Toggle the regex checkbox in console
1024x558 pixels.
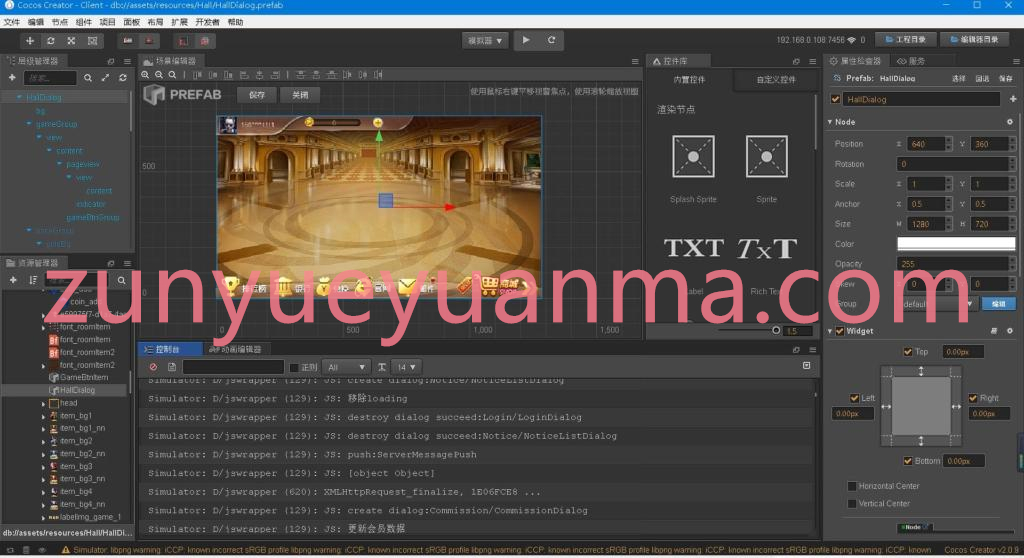[294, 367]
